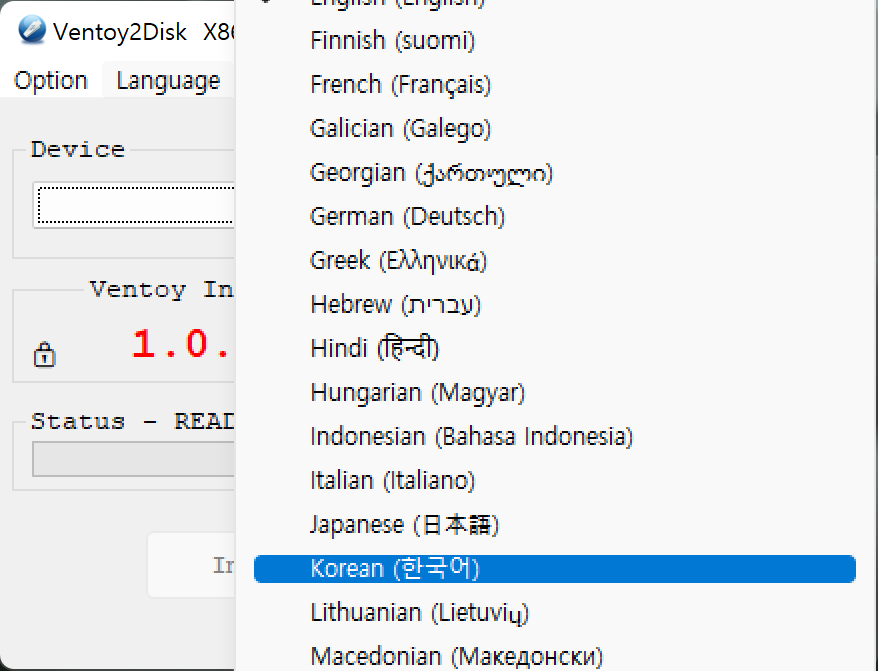Screen dimensions: 878x671
Task: Click the Status progress bar
Action: click(133, 459)
